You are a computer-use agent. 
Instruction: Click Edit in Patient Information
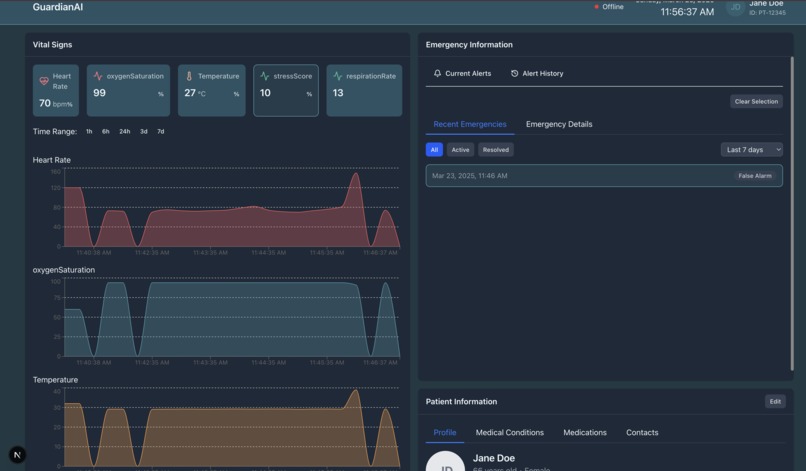tap(775, 402)
